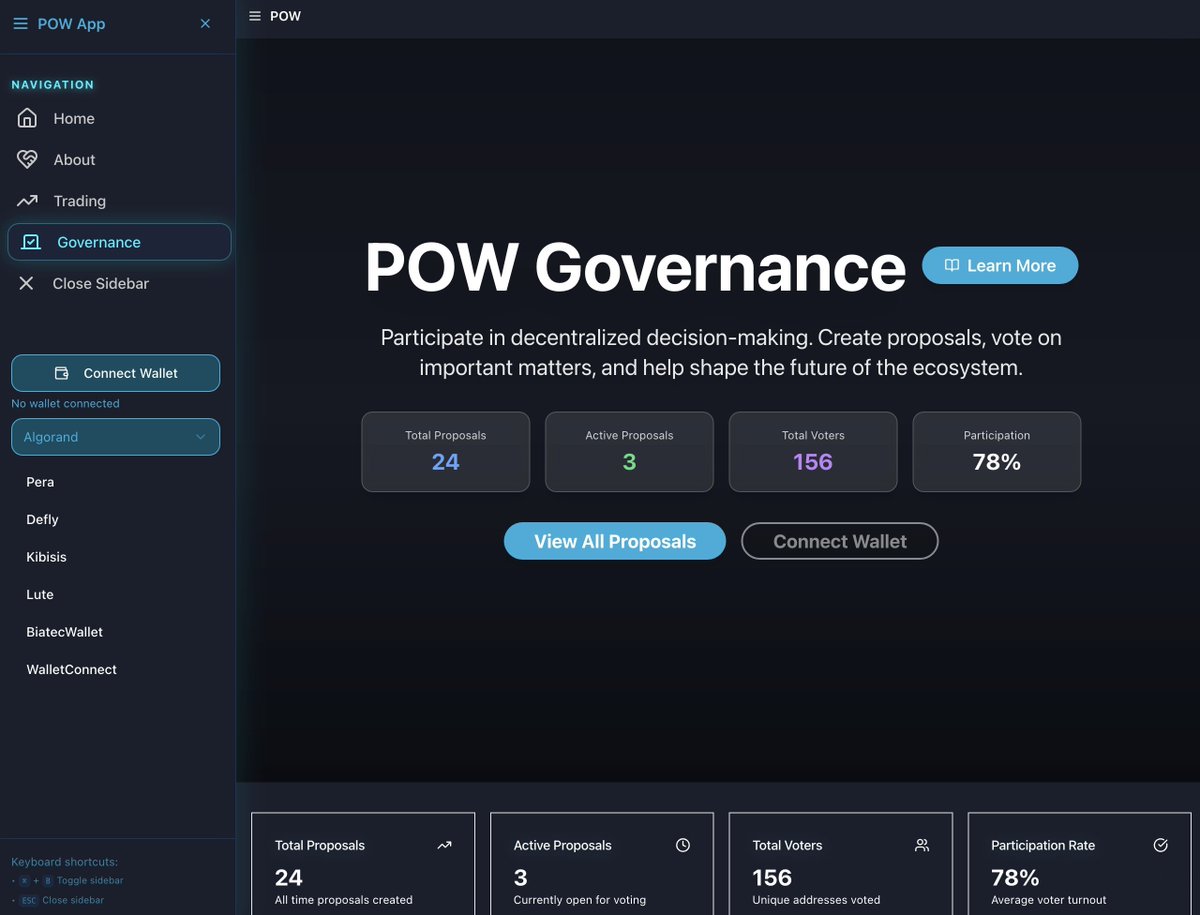
Task: Go to the About page
Action: tap(119, 159)
